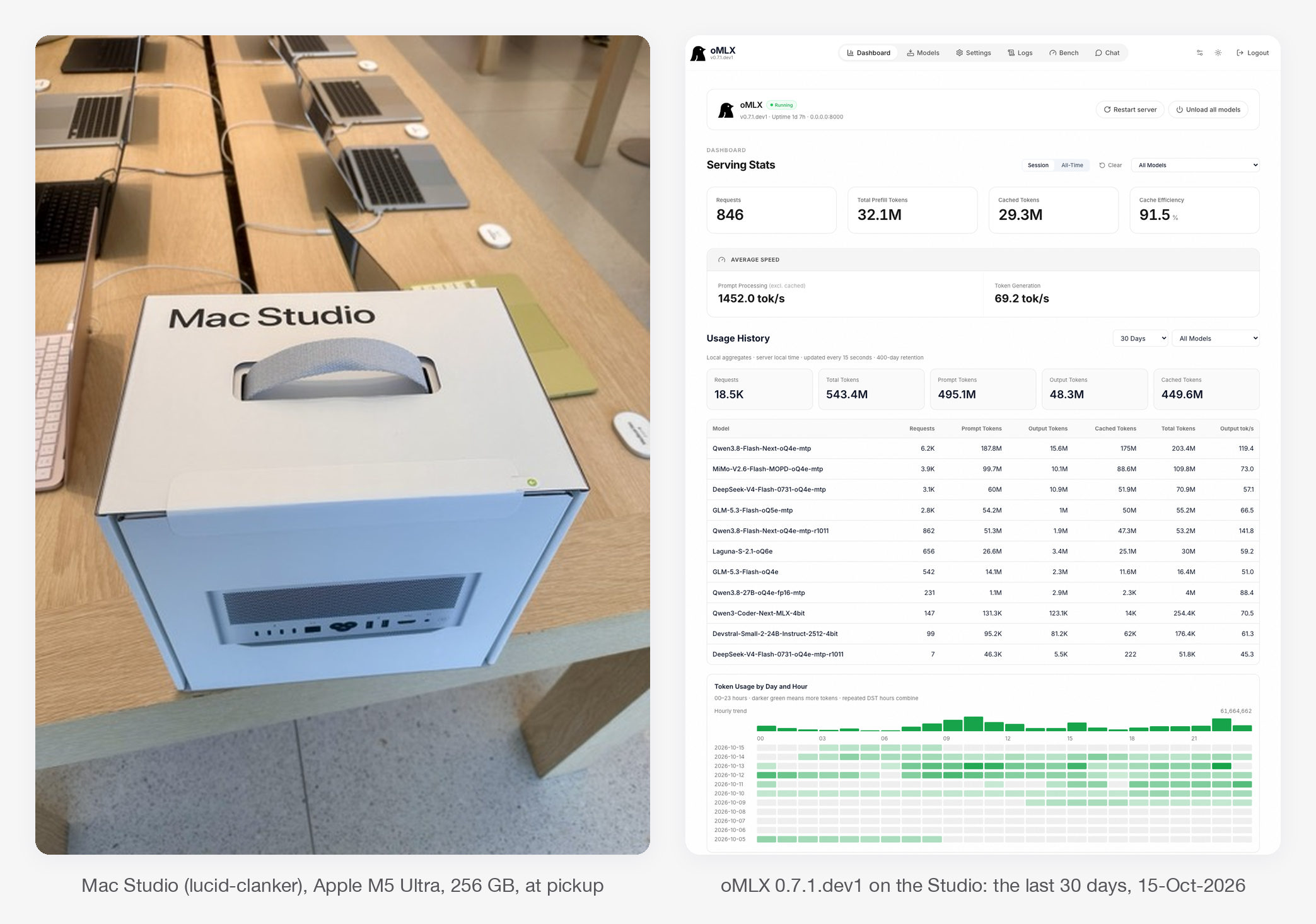
Task: Log out using the Logout button
Action: pos(1252,53)
